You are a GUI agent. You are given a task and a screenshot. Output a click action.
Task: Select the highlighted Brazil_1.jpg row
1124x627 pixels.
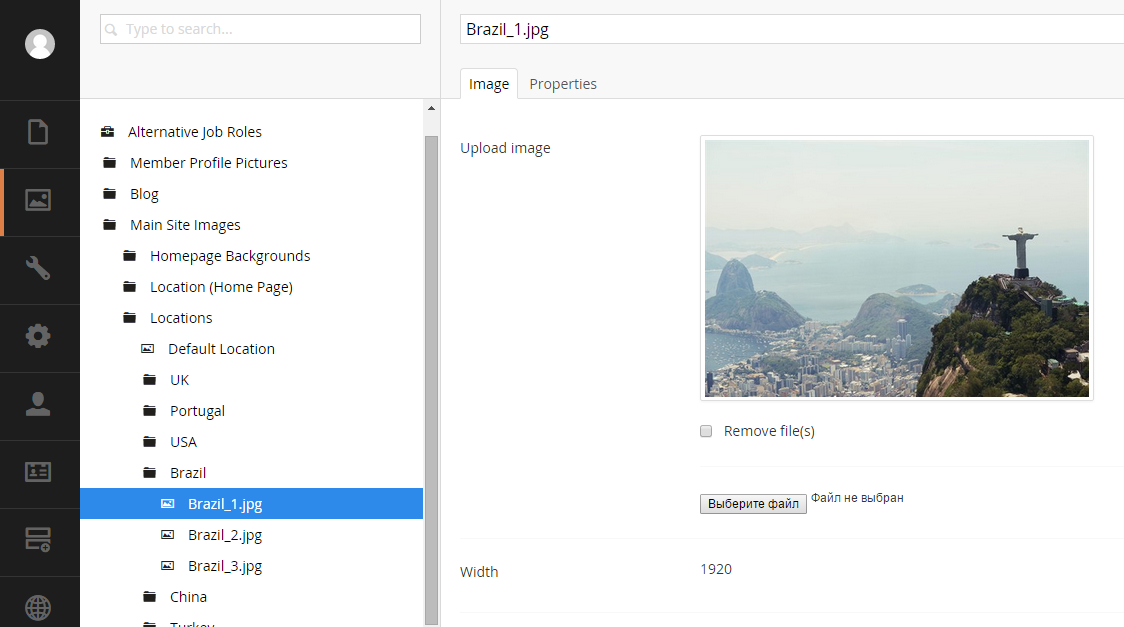252,504
